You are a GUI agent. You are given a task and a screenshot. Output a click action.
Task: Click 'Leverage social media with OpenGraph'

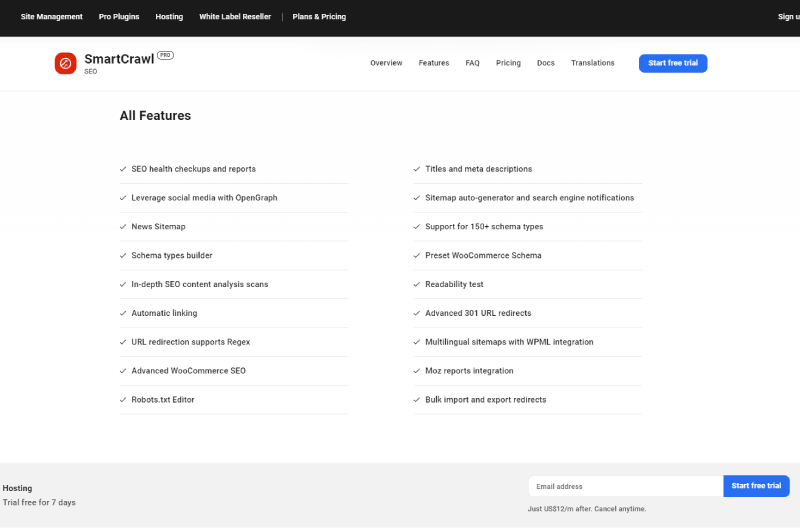point(205,198)
